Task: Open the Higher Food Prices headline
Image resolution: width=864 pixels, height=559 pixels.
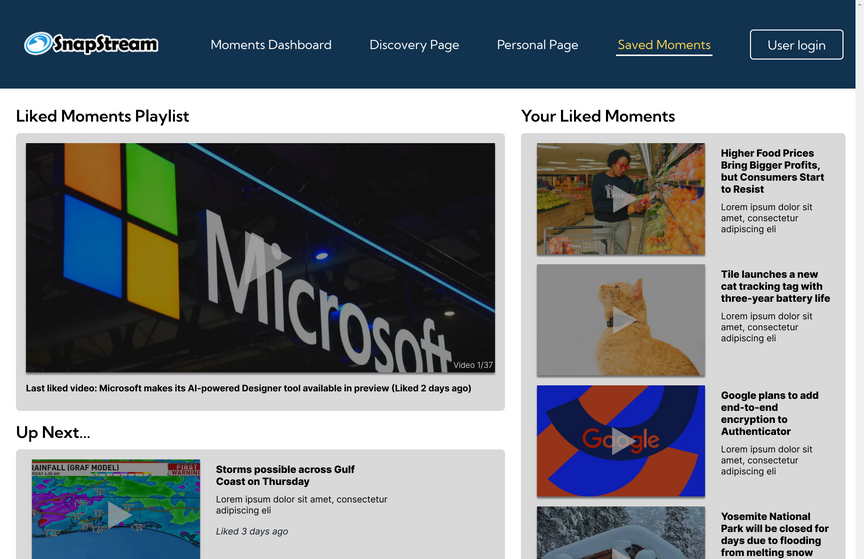Action: (772, 171)
